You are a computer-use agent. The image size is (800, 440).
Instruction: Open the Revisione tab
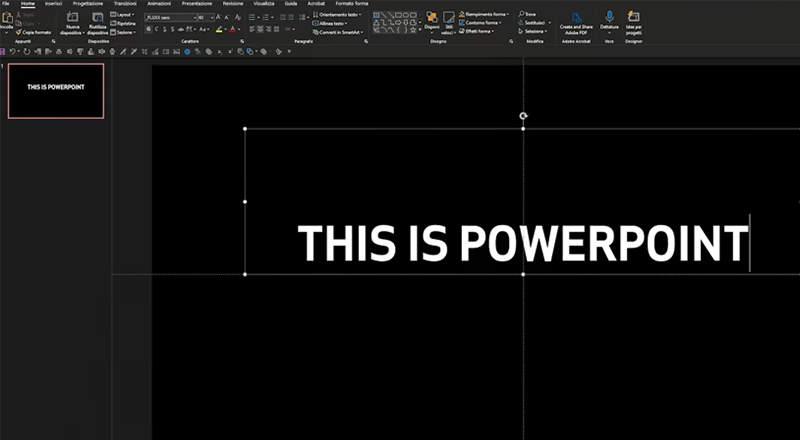tap(233, 4)
